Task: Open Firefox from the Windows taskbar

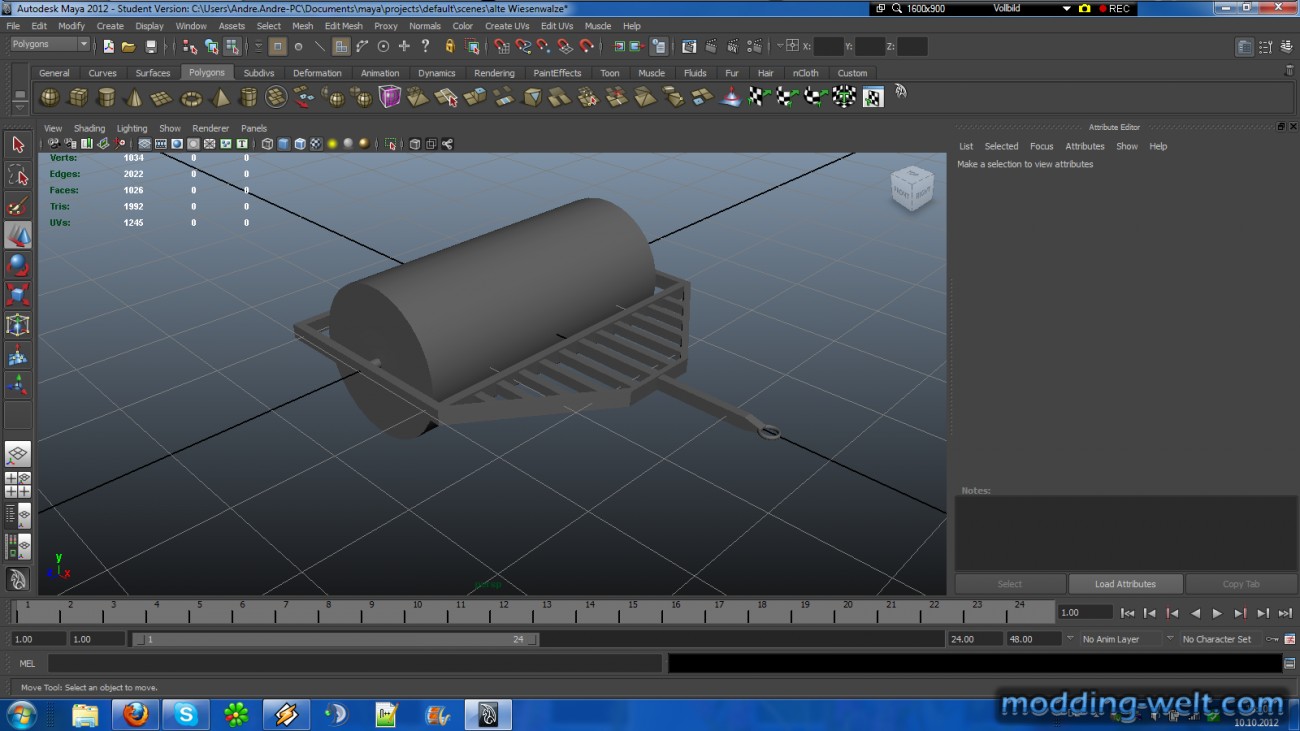Action: click(x=135, y=714)
